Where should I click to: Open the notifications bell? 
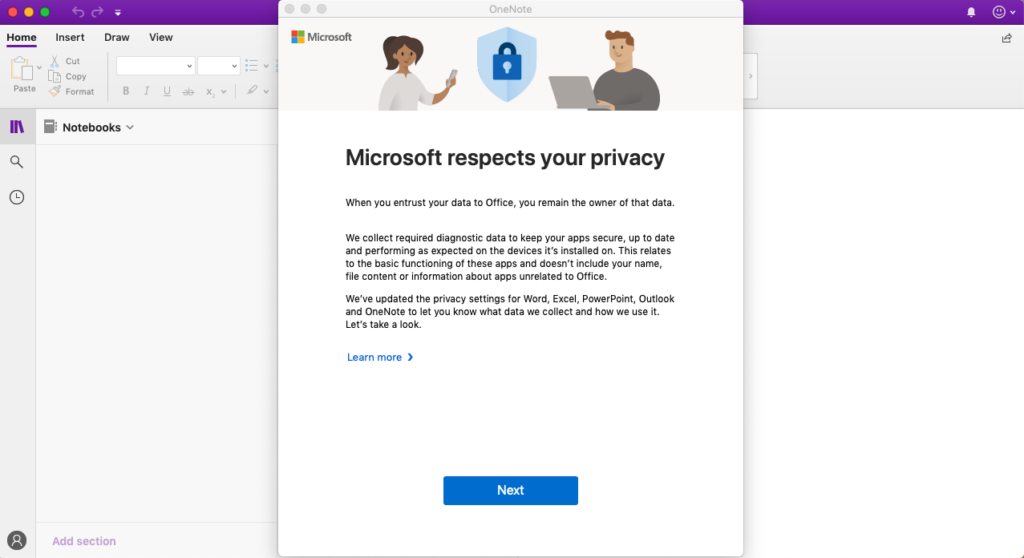971,12
